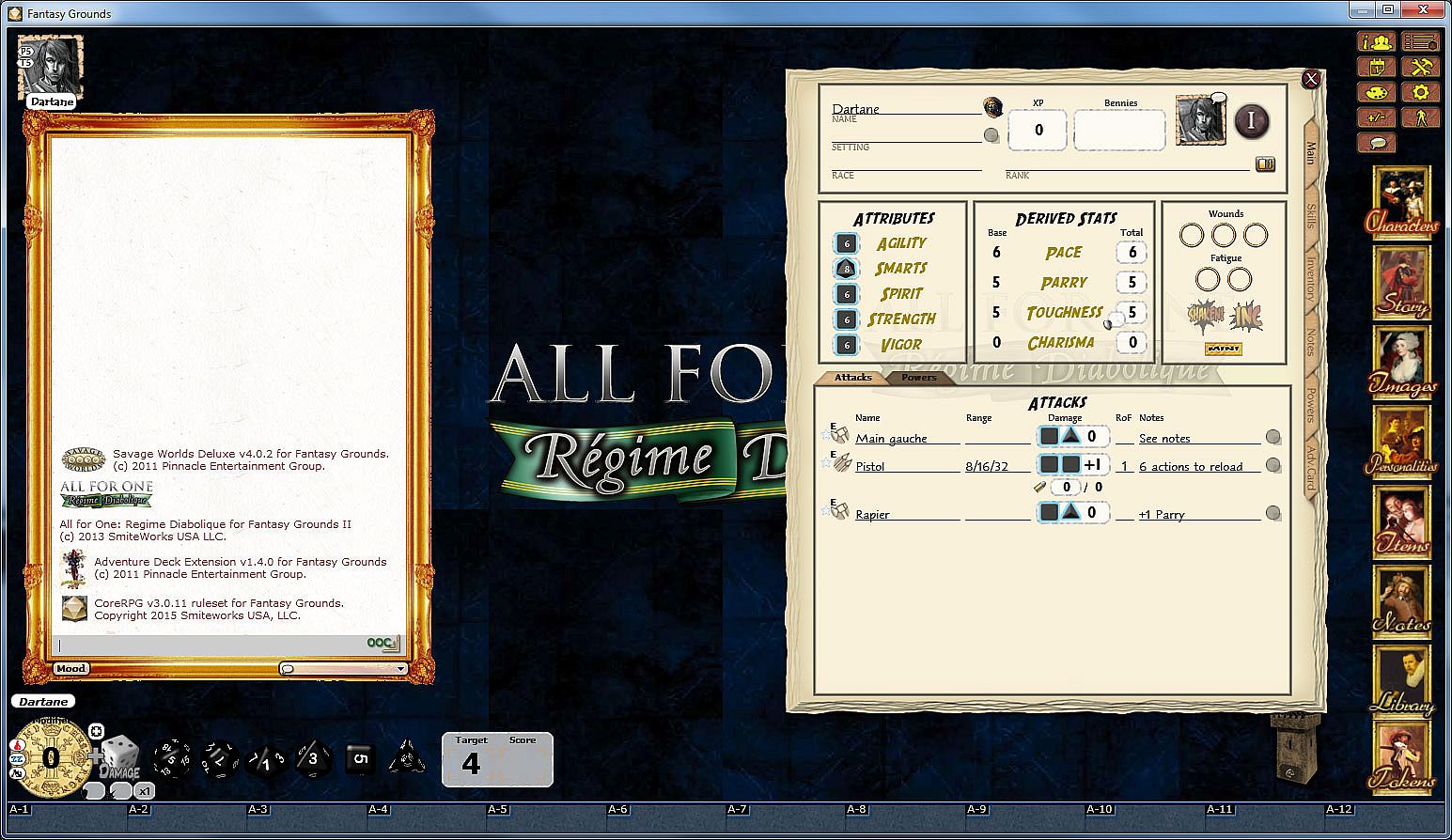Cycle the Smarts die type
1452x840 pixels.
(847, 269)
